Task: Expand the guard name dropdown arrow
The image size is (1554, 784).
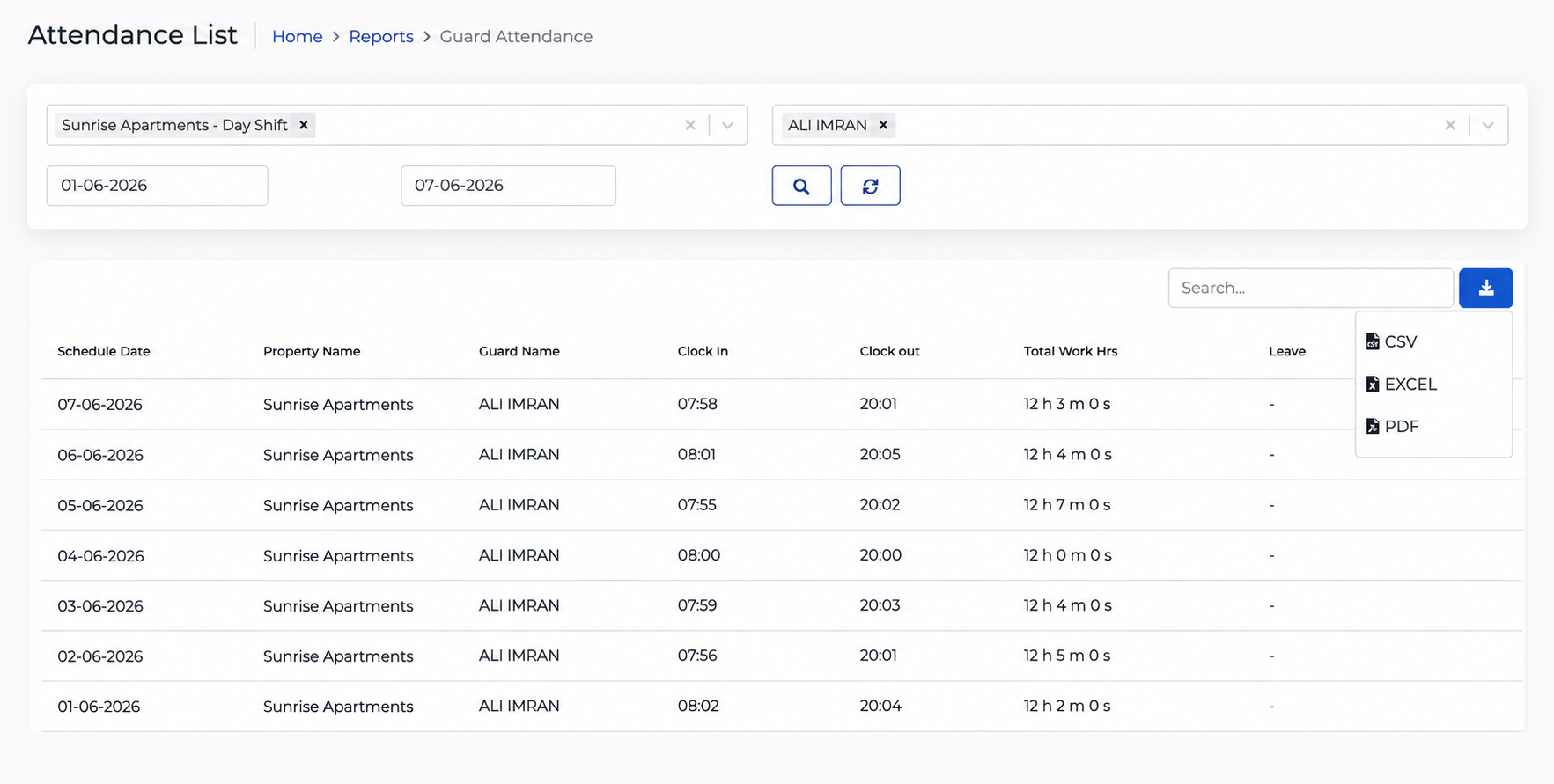Action: pos(1488,125)
